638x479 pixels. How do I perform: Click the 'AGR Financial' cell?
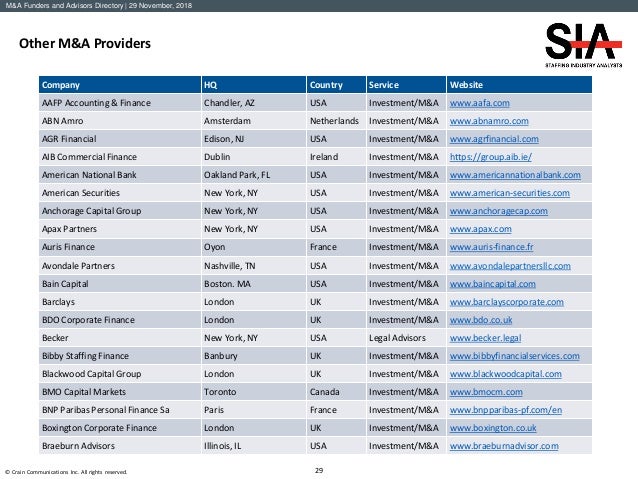click(120, 139)
